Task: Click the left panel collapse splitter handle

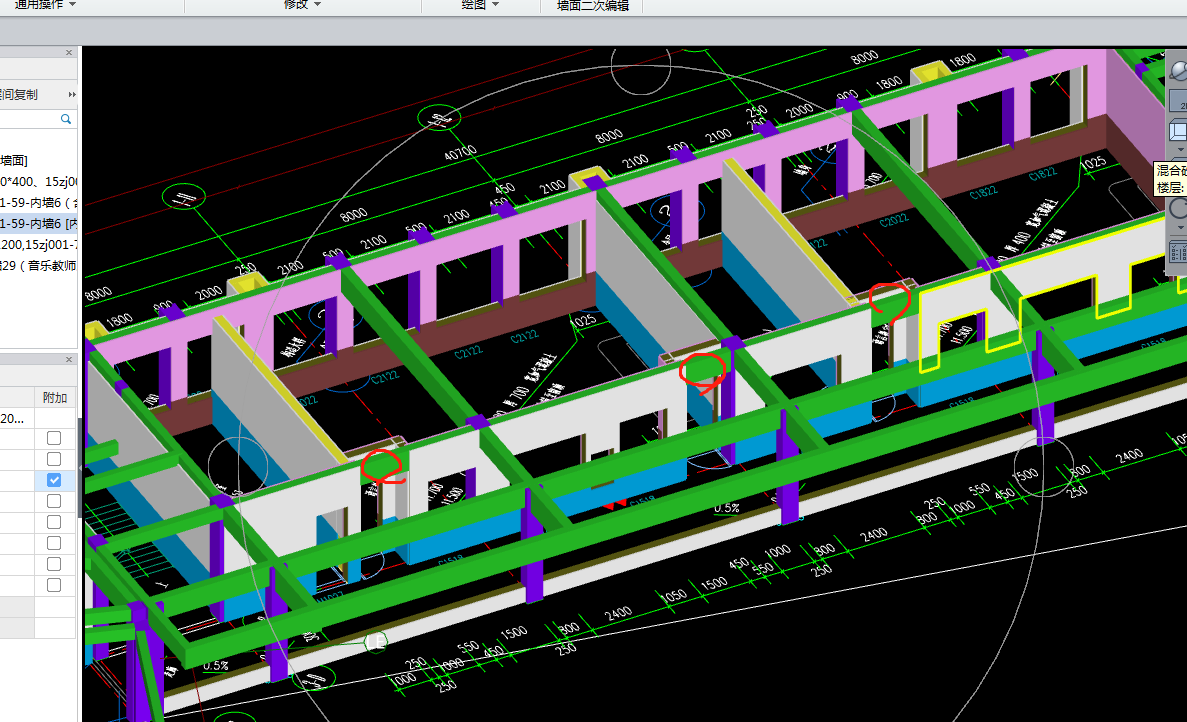Action: pyautogui.click(x=79, y=469)
